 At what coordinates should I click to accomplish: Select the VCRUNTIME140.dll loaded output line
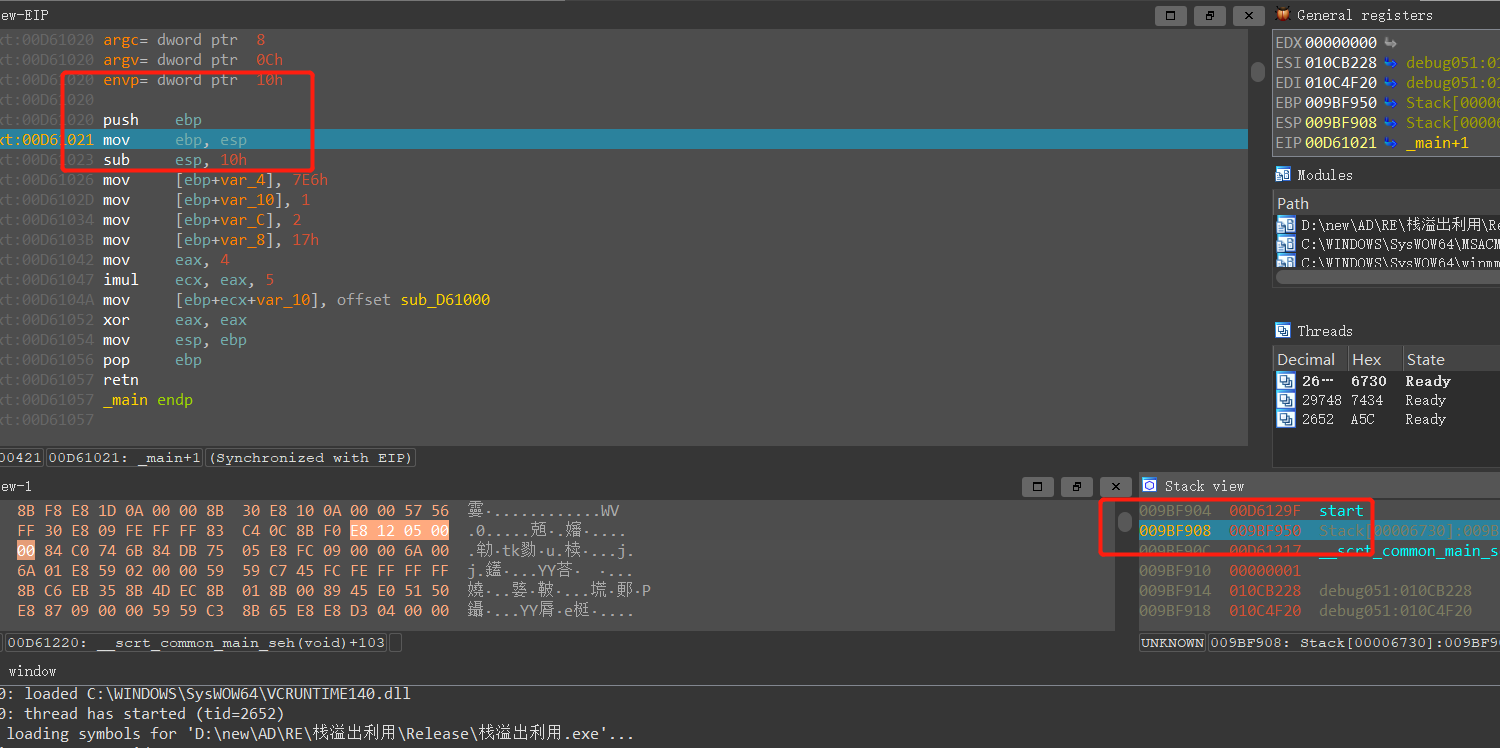205,693
